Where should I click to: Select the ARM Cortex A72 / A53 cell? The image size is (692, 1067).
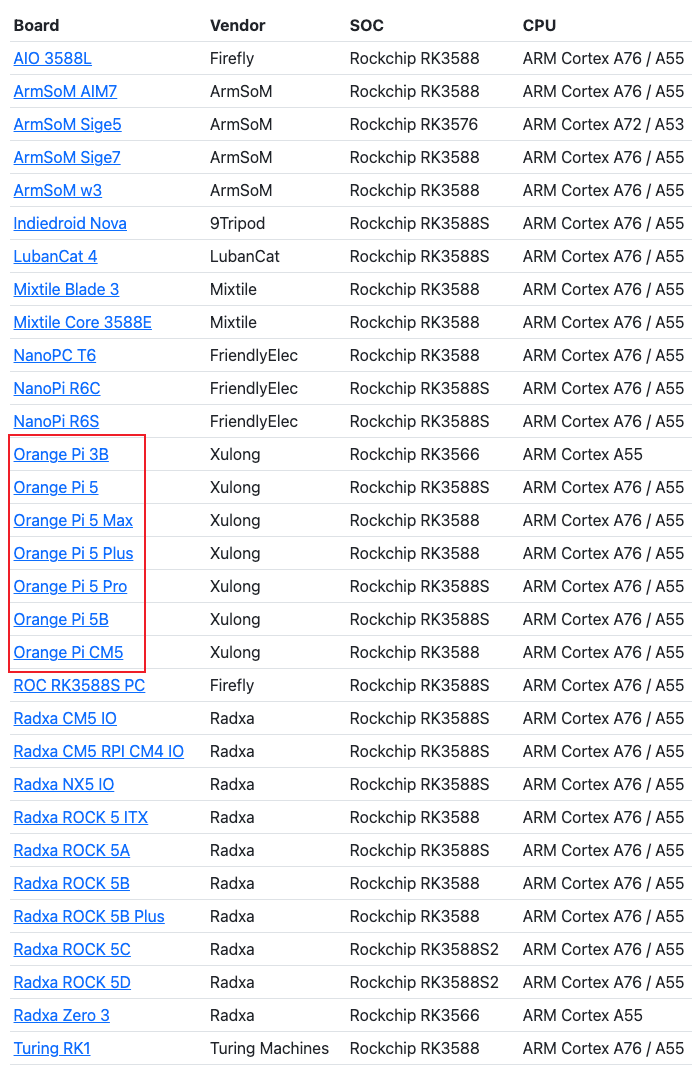(x=604, y=125)
